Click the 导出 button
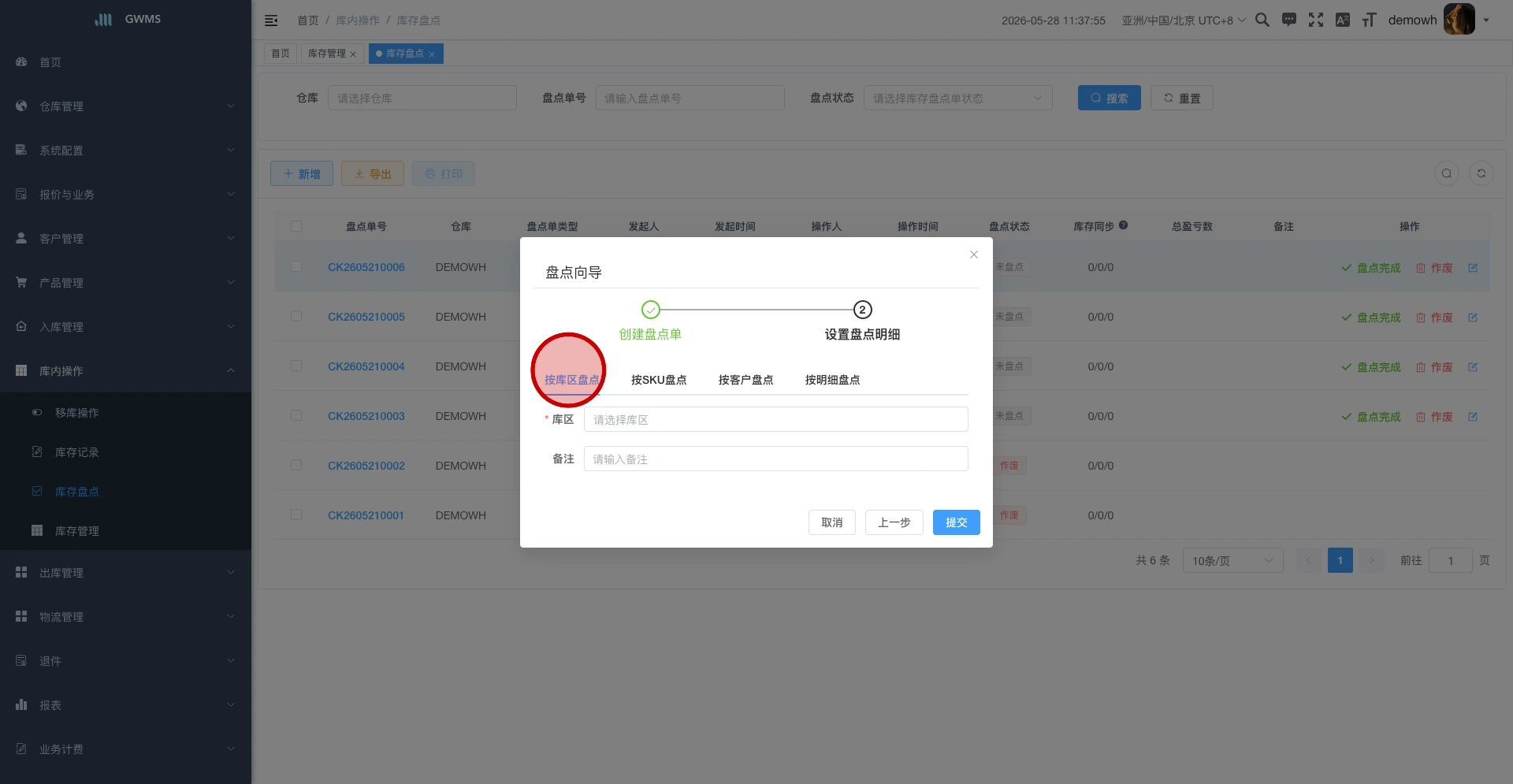1513x784 pixels. [373, 173]
